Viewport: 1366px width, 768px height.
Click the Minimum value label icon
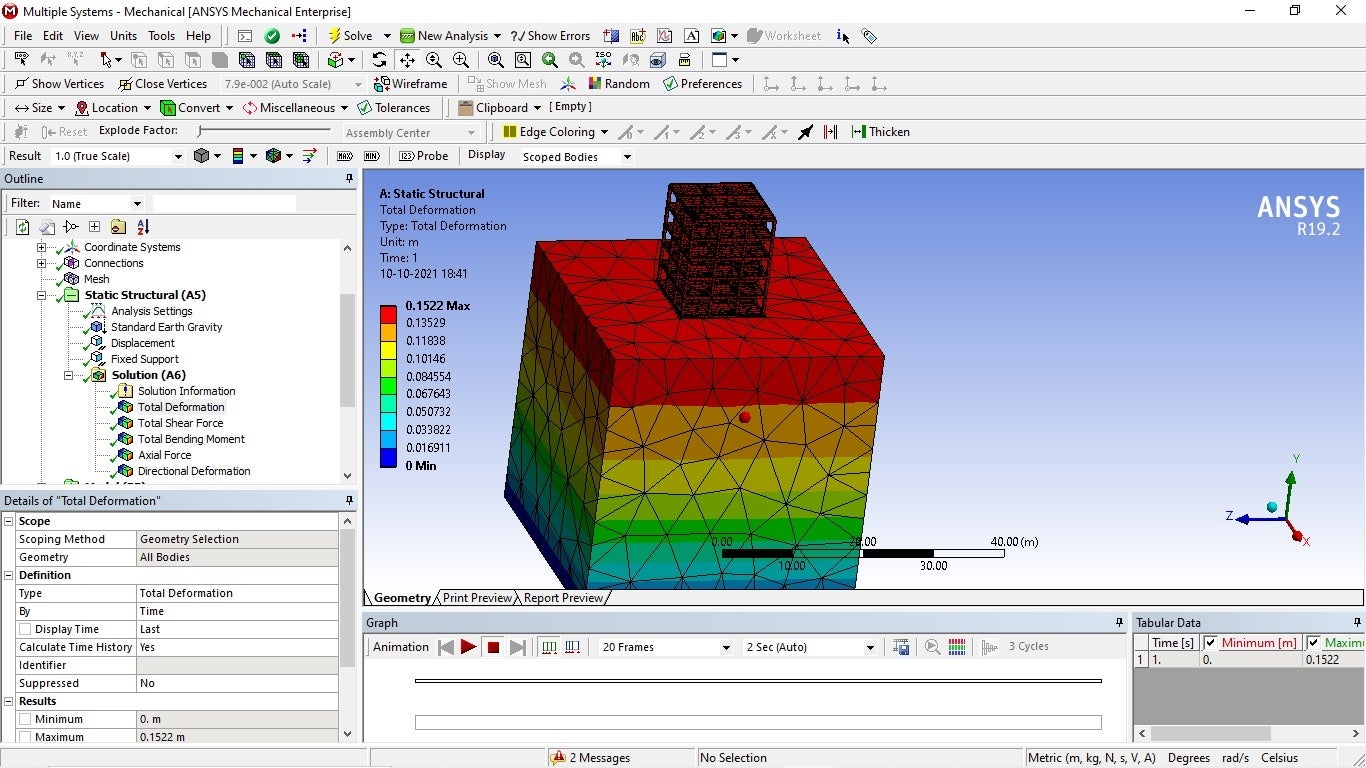[372, 156]
